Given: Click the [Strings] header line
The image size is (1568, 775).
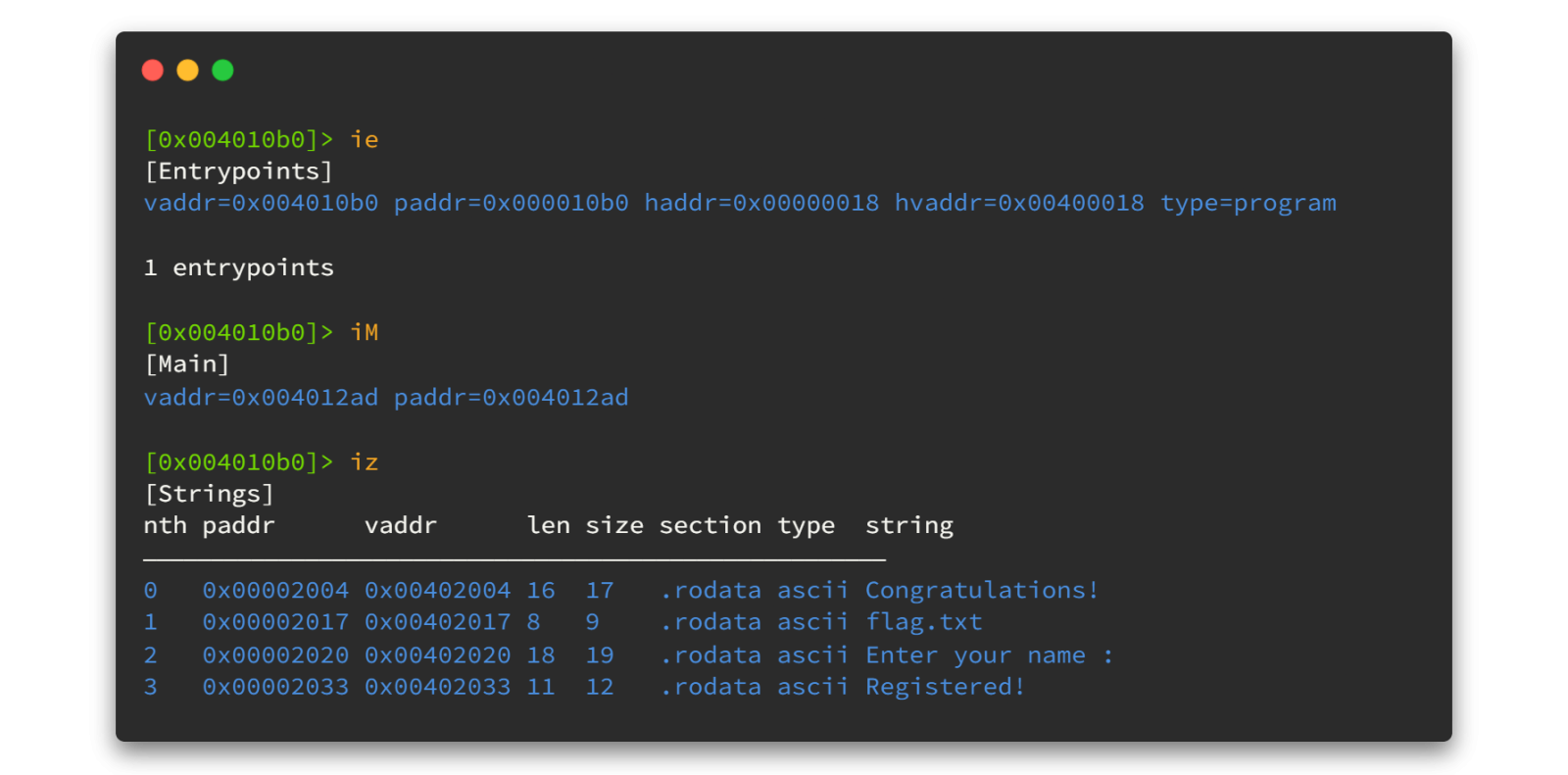Looking at the screenshot, I should pyautogui.click(x=210, y=494).
